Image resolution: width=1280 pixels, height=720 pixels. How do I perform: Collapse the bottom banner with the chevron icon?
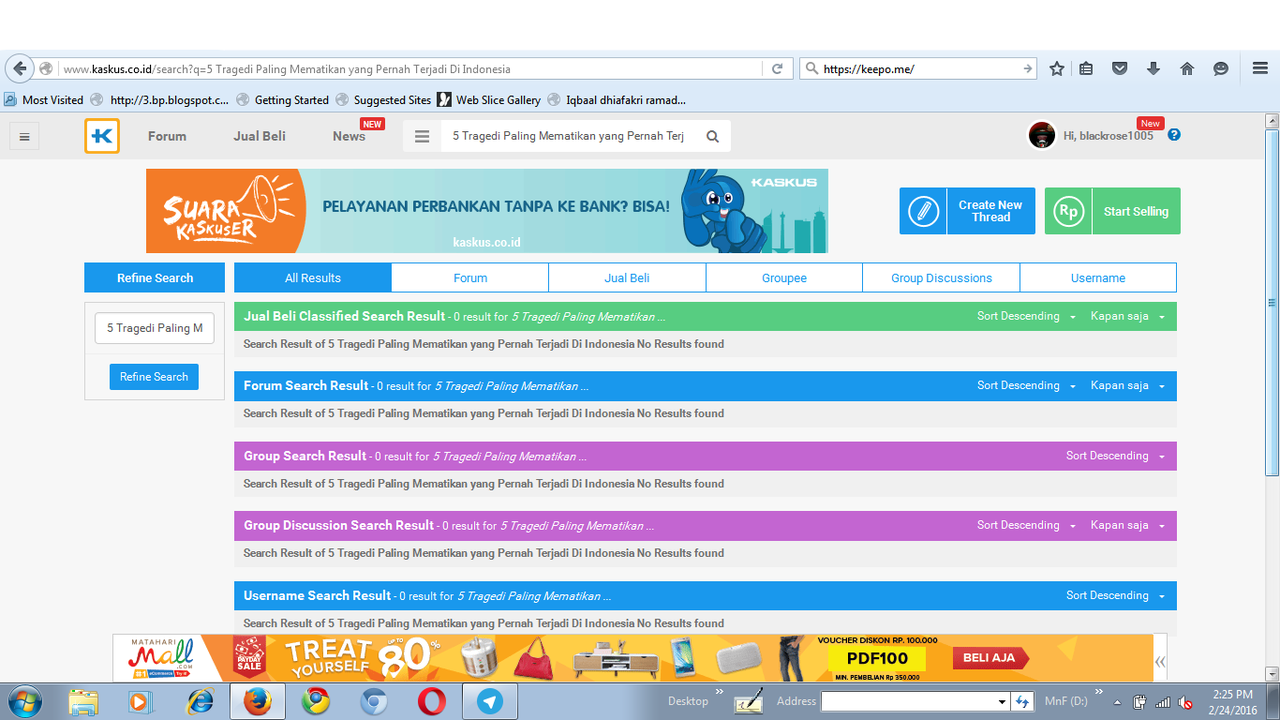(1160, 661)
